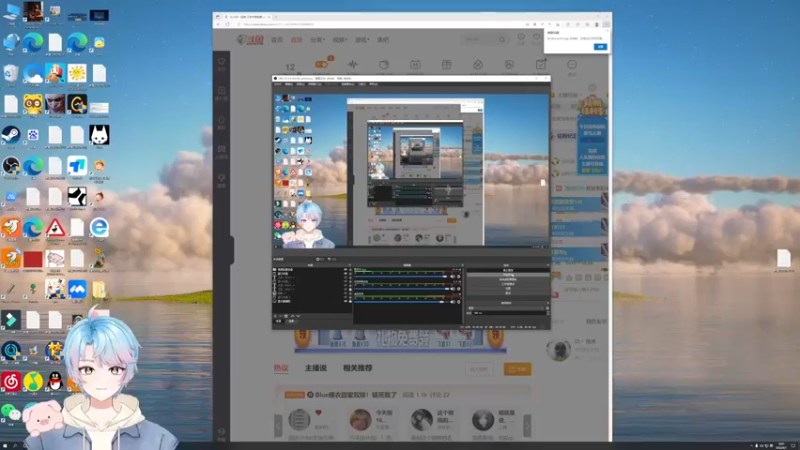
Task: Expand the 视频 dropdown in Huya navigation
Action: point(340,40)
